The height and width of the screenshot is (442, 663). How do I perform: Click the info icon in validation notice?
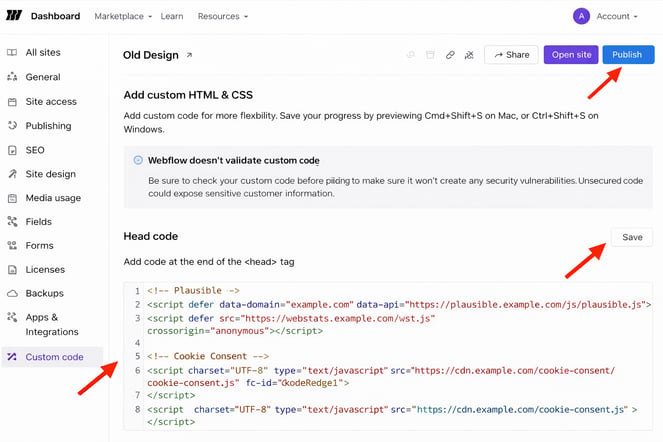pyautogui.click(x=138, y=160)
